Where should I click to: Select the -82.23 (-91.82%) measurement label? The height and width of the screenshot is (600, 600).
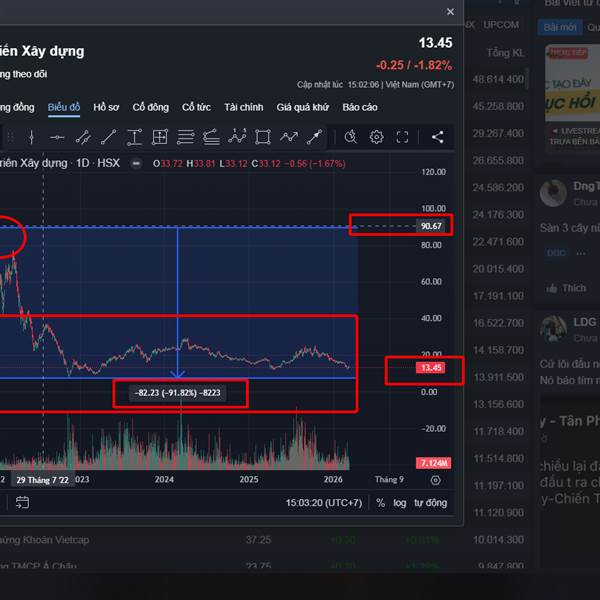click(x=178, y=393)
